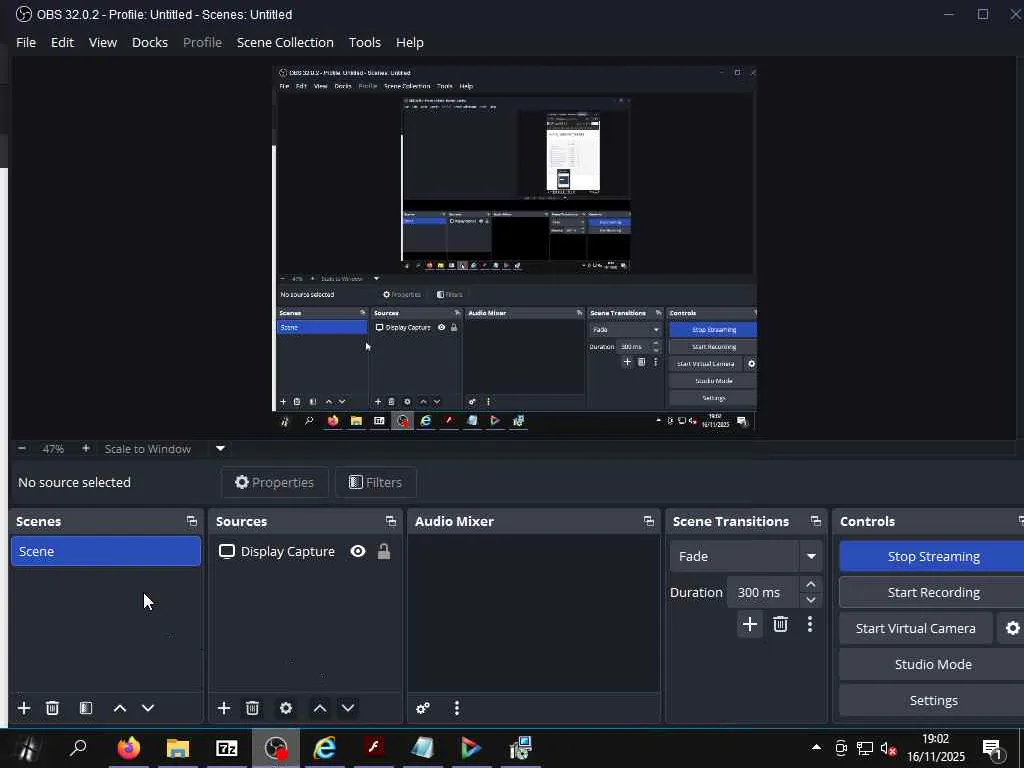Viewport: 1024px width, 768px height.
Task: Open 7-Zip from the taskbar
Action: [227, 748]
